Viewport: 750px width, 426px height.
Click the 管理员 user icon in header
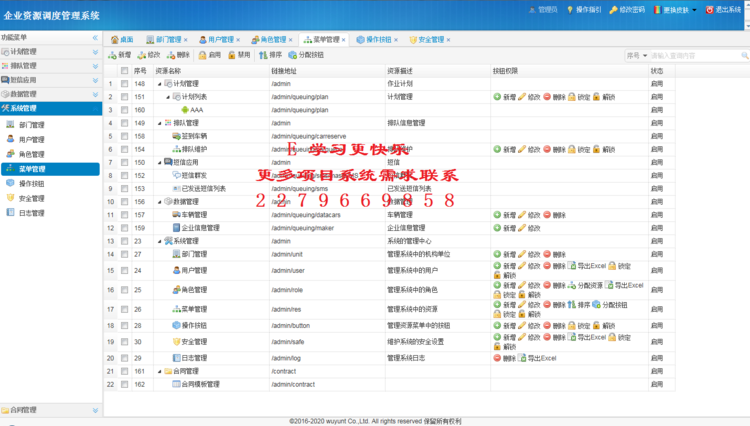(x=532, y=10)
